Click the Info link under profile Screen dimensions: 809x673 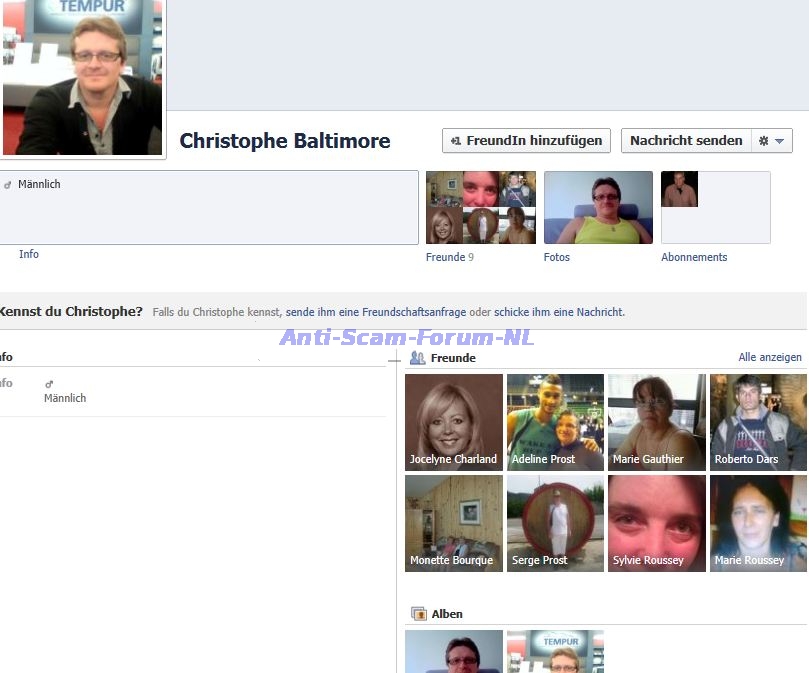click(29, 254)
